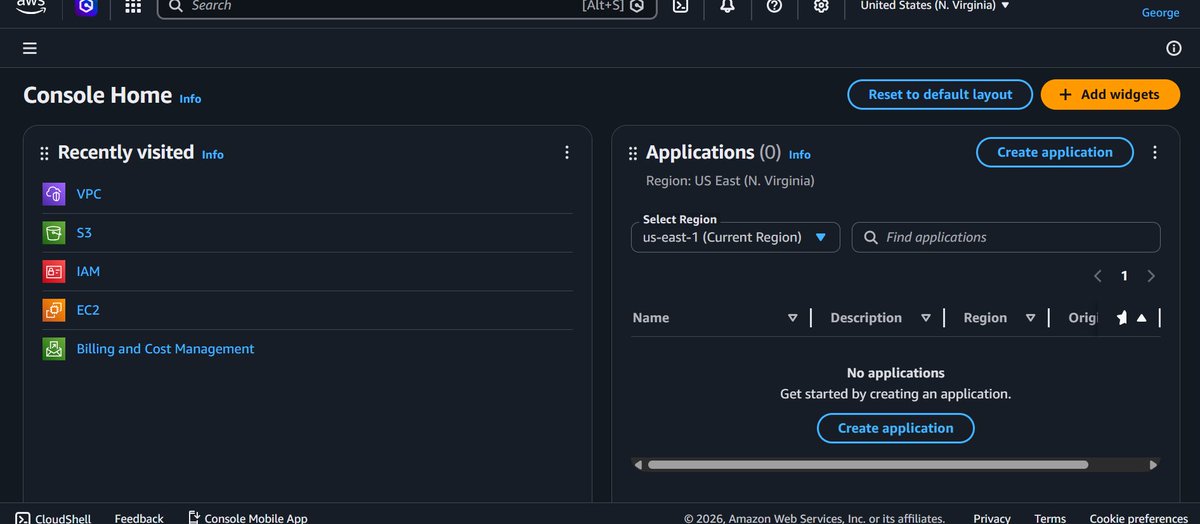Open the AWS logo home link
Viewport: 1200px width, 524px height.
tap(31, 5)
